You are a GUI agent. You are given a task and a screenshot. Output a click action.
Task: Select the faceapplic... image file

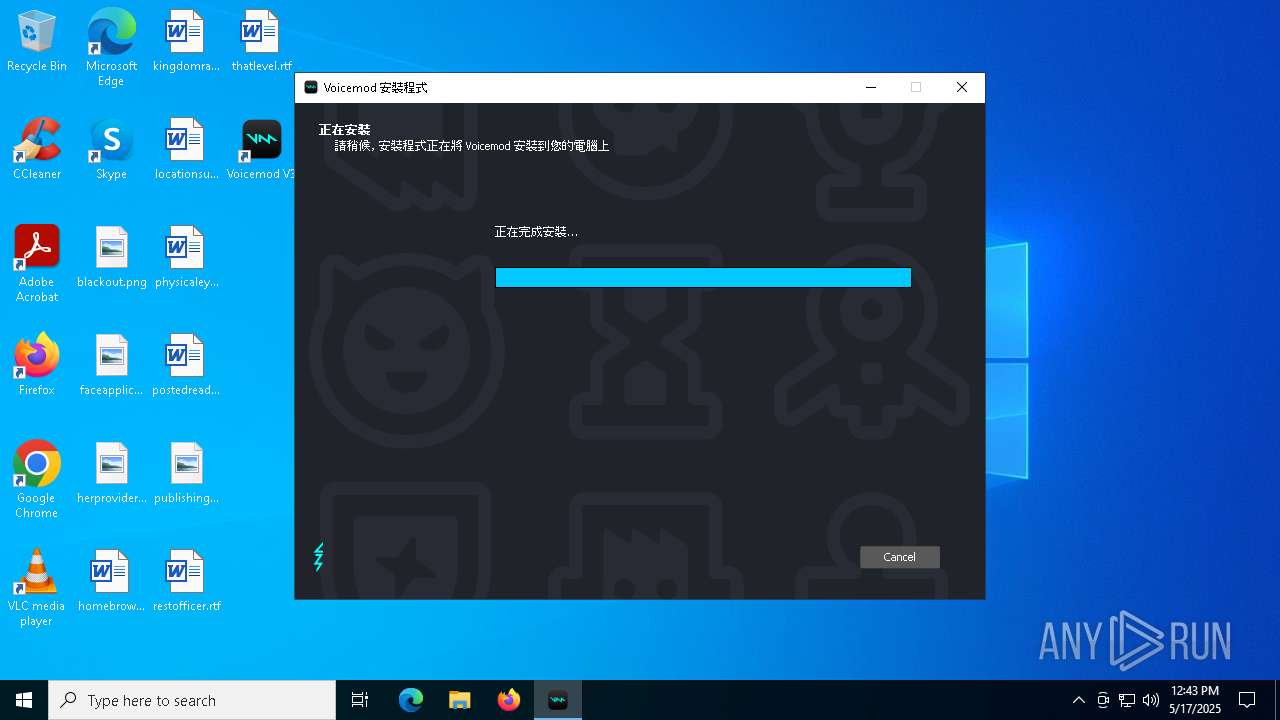click(x=112, y=366)
